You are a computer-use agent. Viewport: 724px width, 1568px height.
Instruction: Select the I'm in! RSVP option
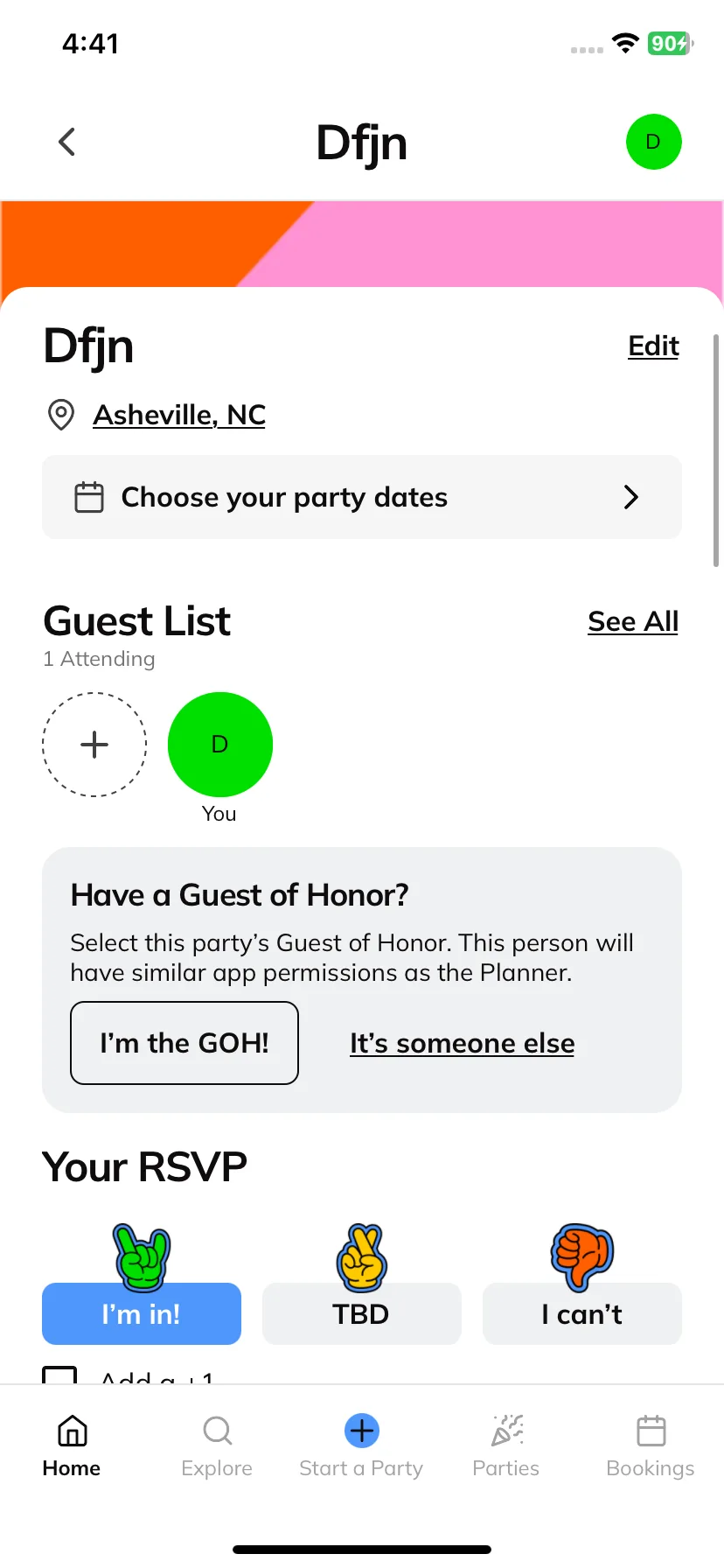(x=142, y=1313)
